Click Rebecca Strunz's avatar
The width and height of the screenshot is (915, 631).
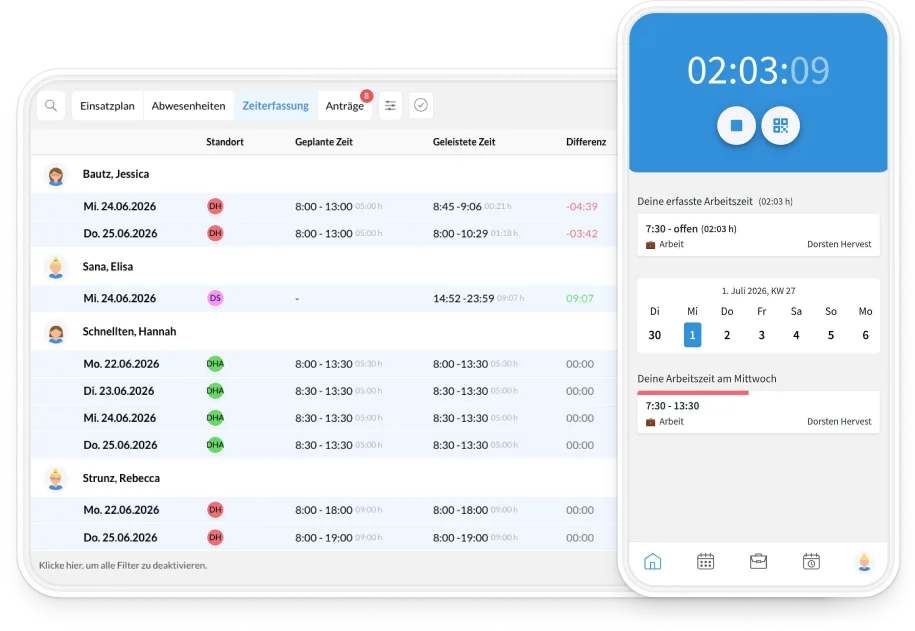click(x=56, y=479)
